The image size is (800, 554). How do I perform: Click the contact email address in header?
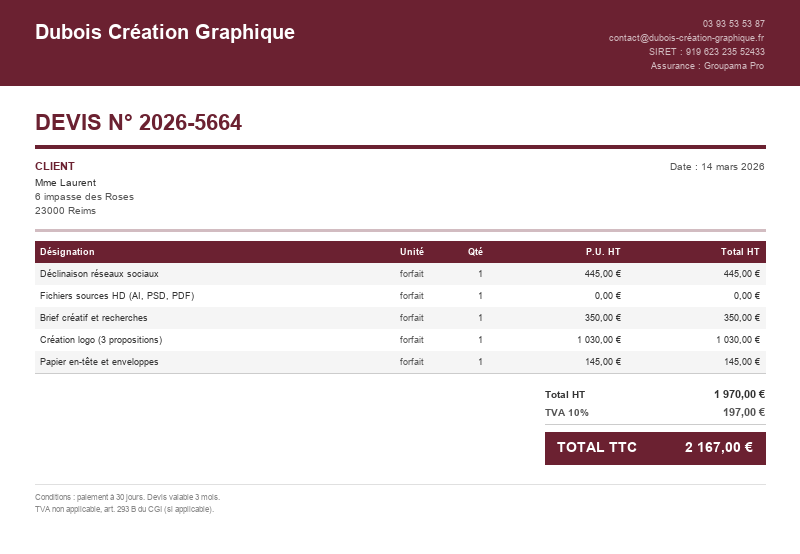click(686, 38)
